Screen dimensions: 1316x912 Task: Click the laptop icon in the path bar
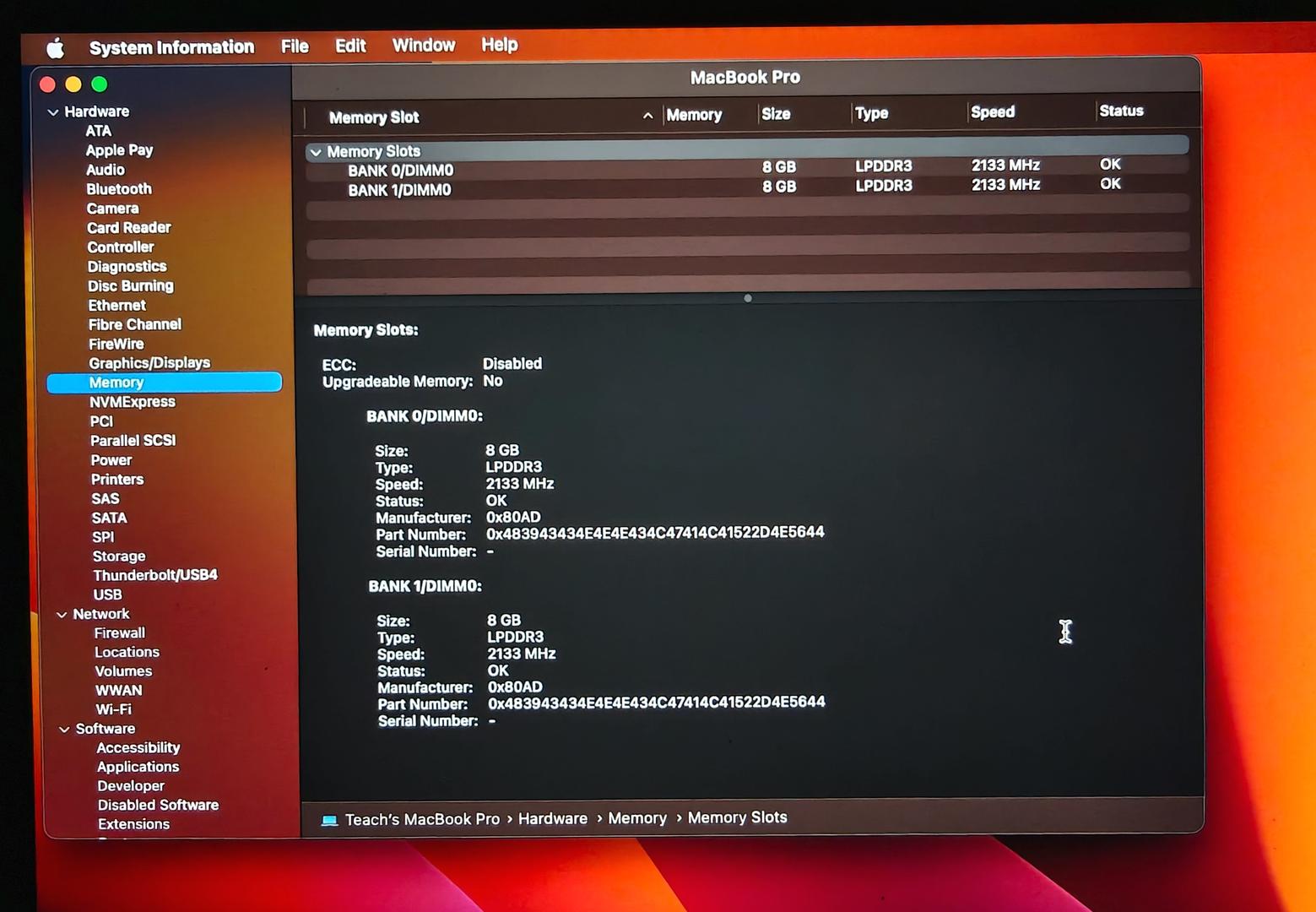click(x=329, y=821)
